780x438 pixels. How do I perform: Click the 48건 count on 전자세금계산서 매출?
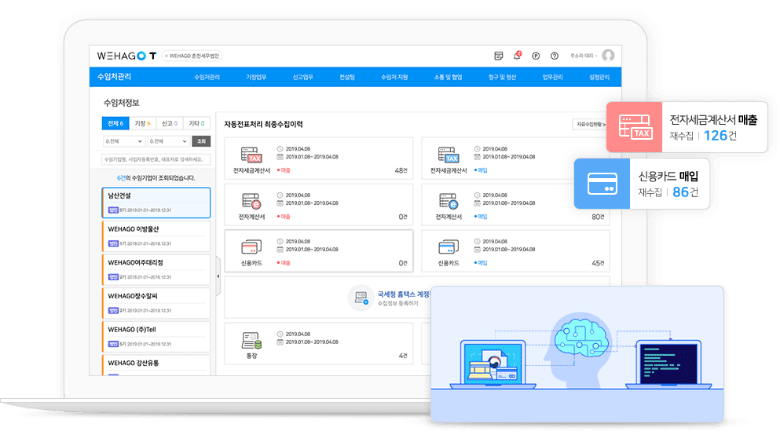pos(401,171)
